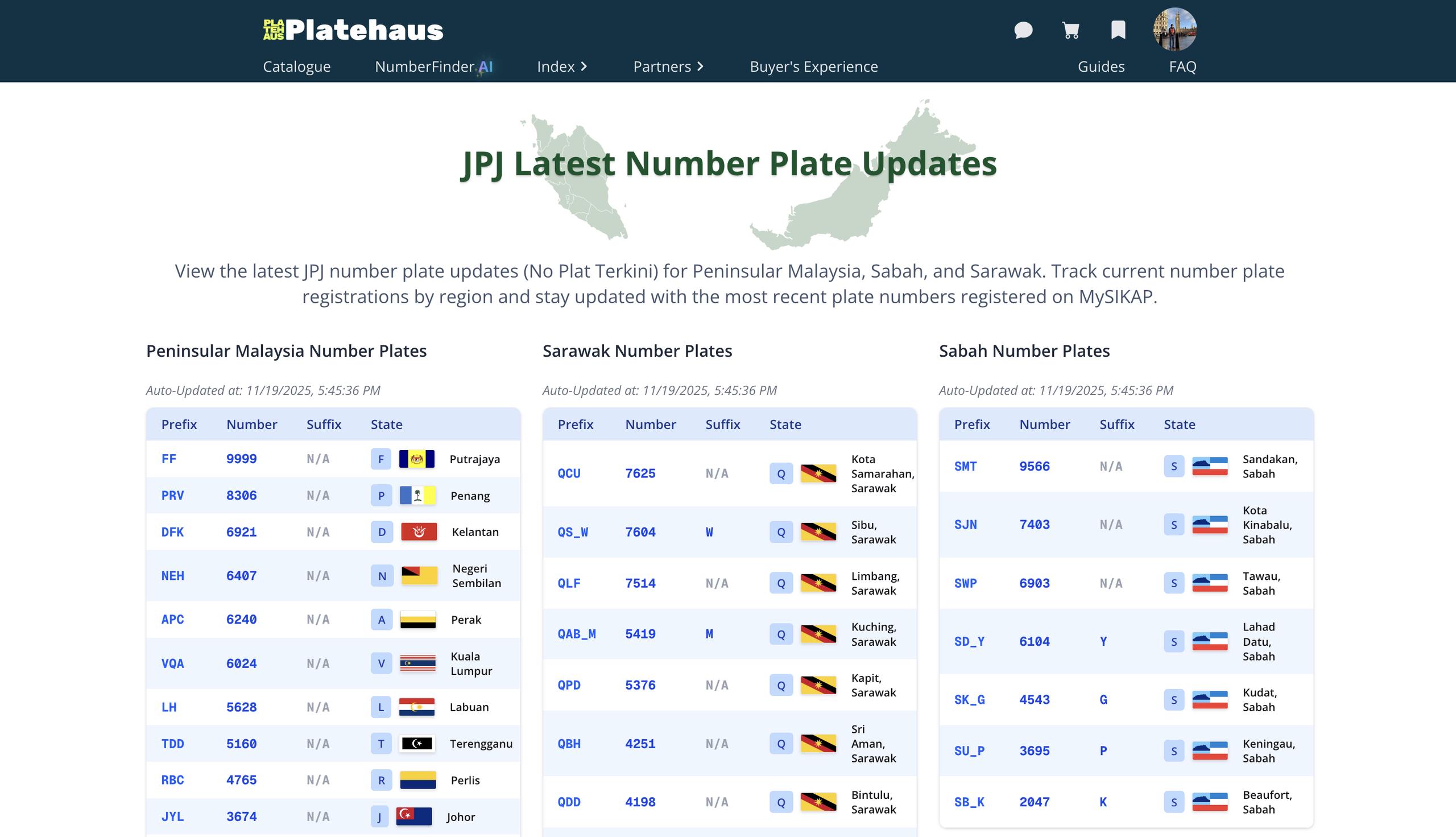Click the Sabah flag in SMT row
The image size is (1456, 837).
click(x=1210, y=466)
